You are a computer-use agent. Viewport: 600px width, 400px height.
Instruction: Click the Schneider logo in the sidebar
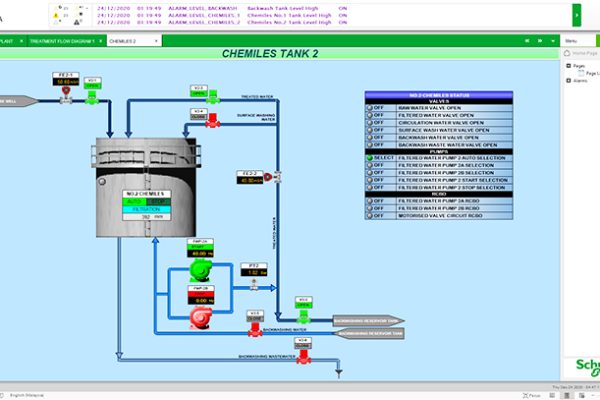click(x=588, y=368)
